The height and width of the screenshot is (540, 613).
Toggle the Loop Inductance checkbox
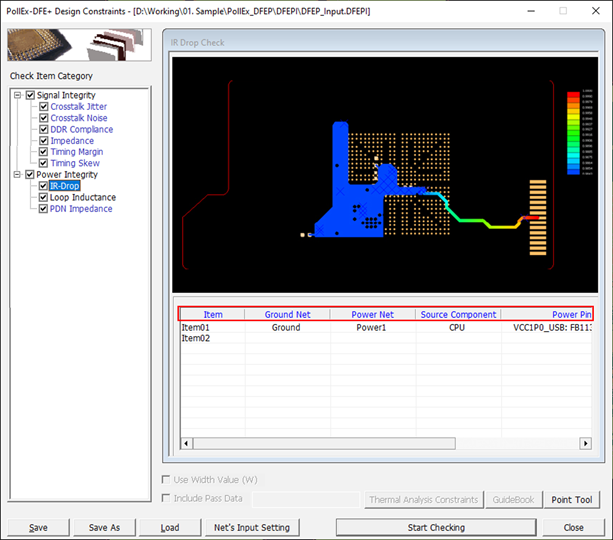pyautogui.click(x=43, y=198)
